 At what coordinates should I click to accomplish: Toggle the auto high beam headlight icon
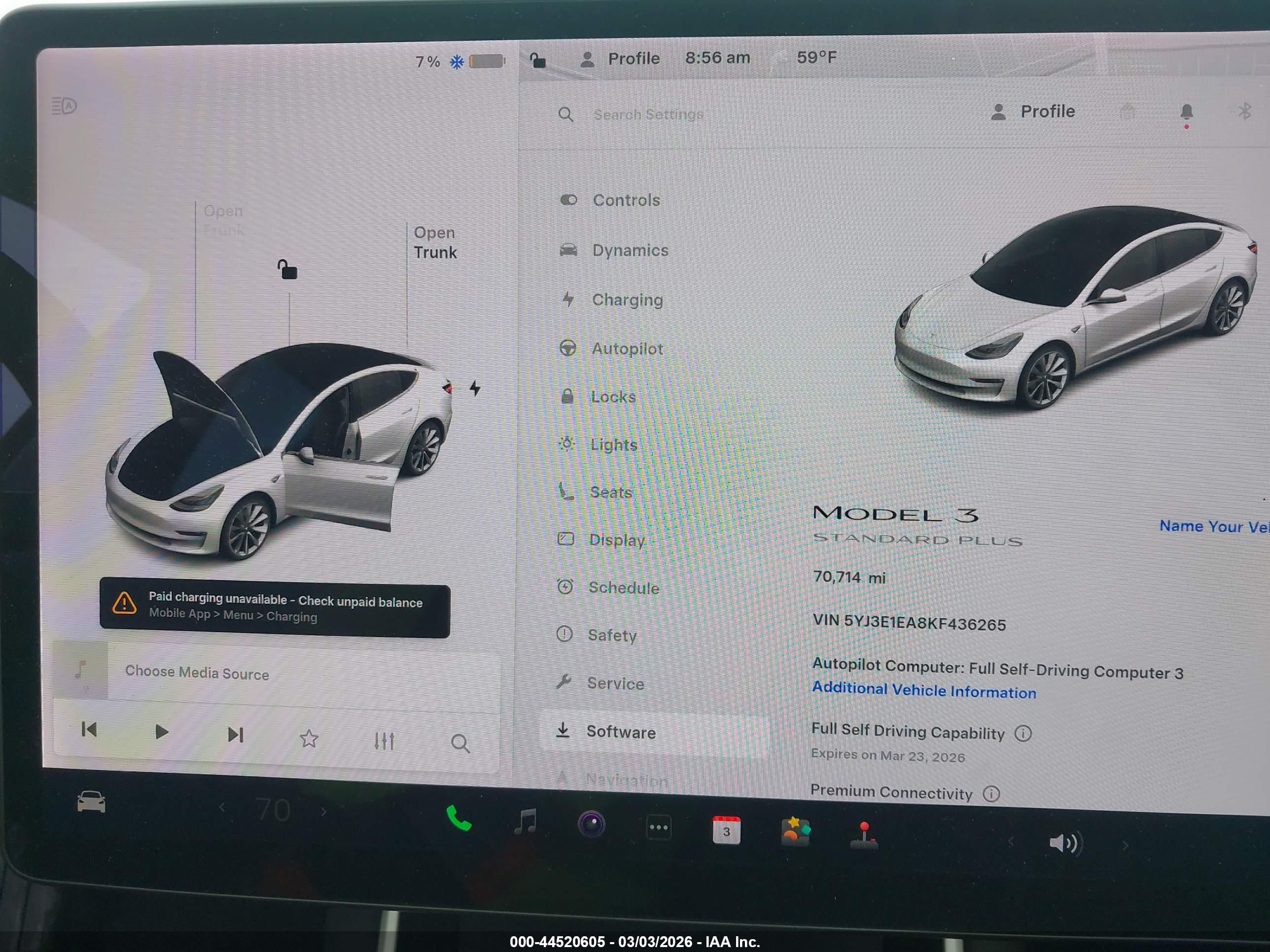[x=64, y=105]
